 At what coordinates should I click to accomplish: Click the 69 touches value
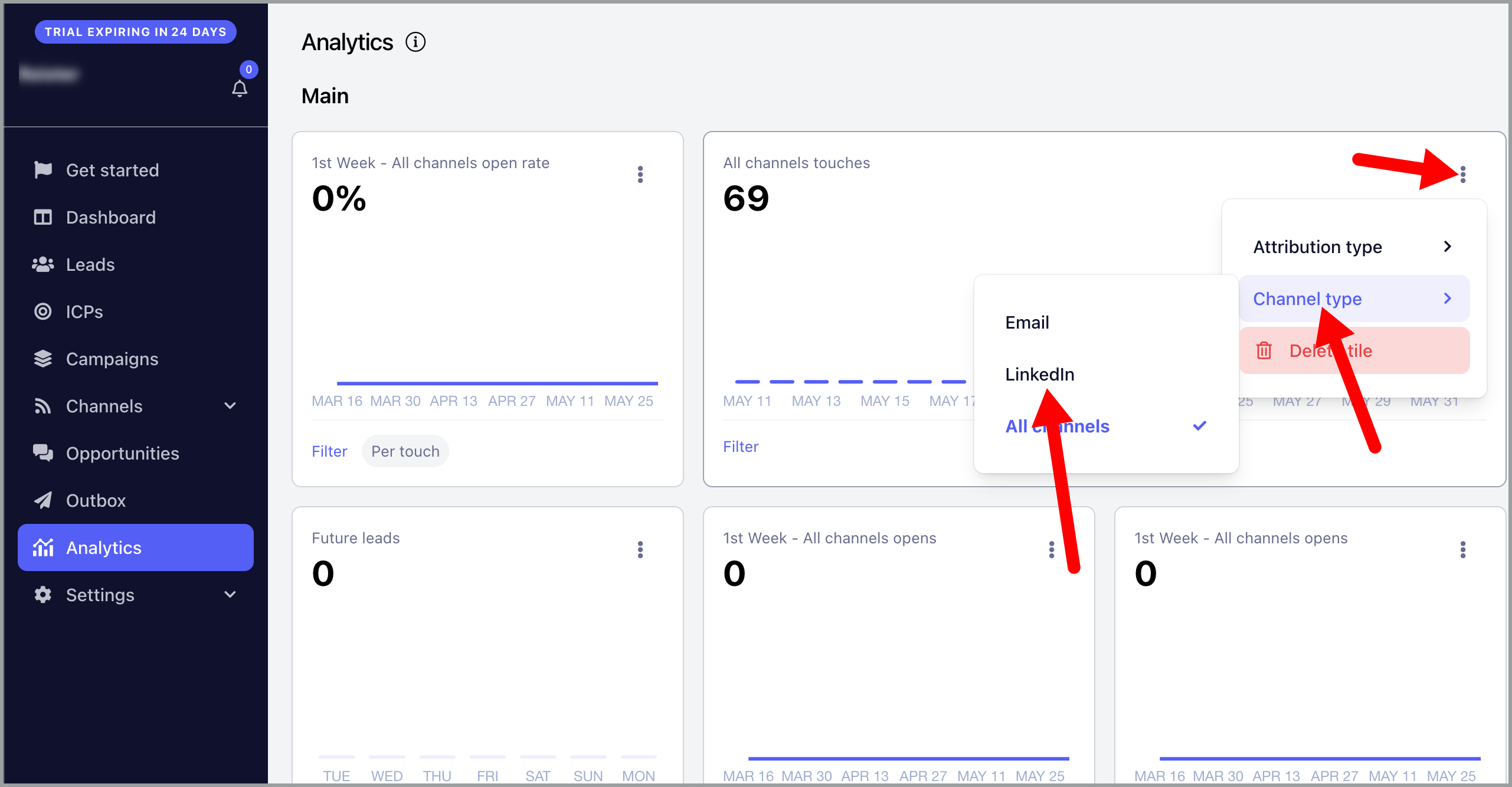pos(747,198)
